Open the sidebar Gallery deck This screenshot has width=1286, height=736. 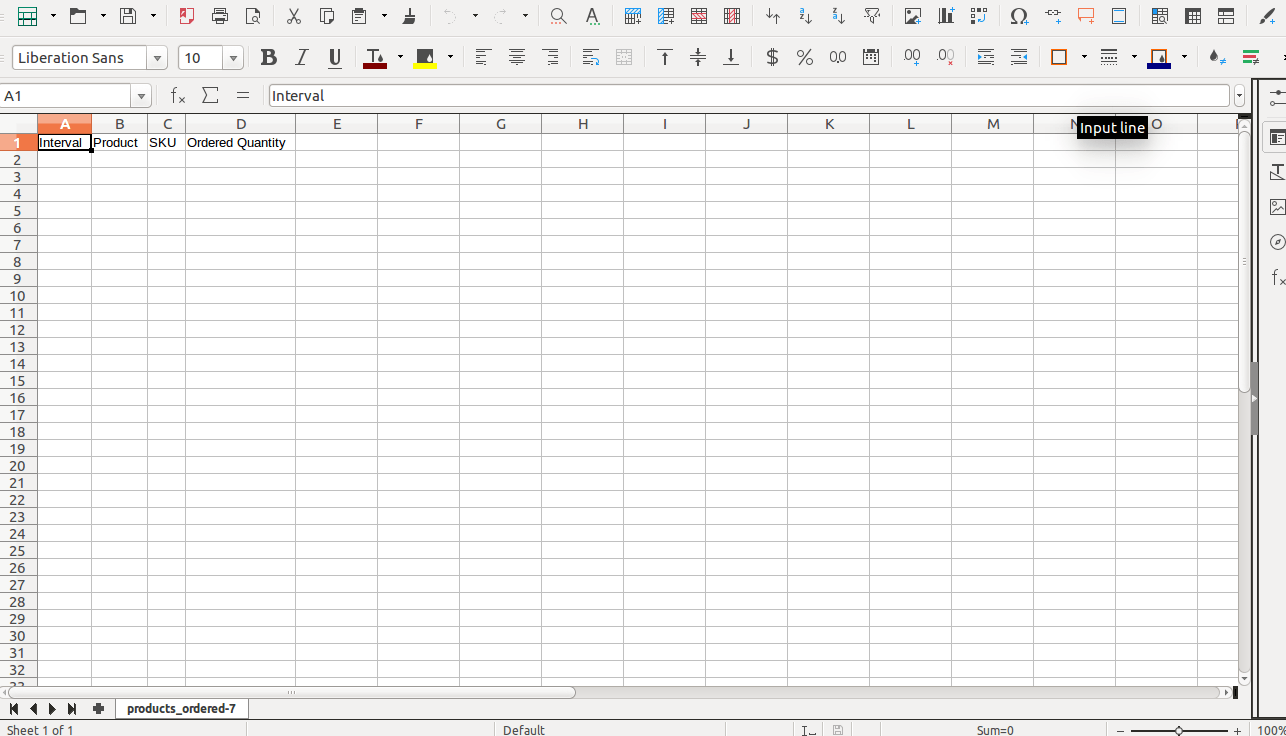(x=1277, y=207)
